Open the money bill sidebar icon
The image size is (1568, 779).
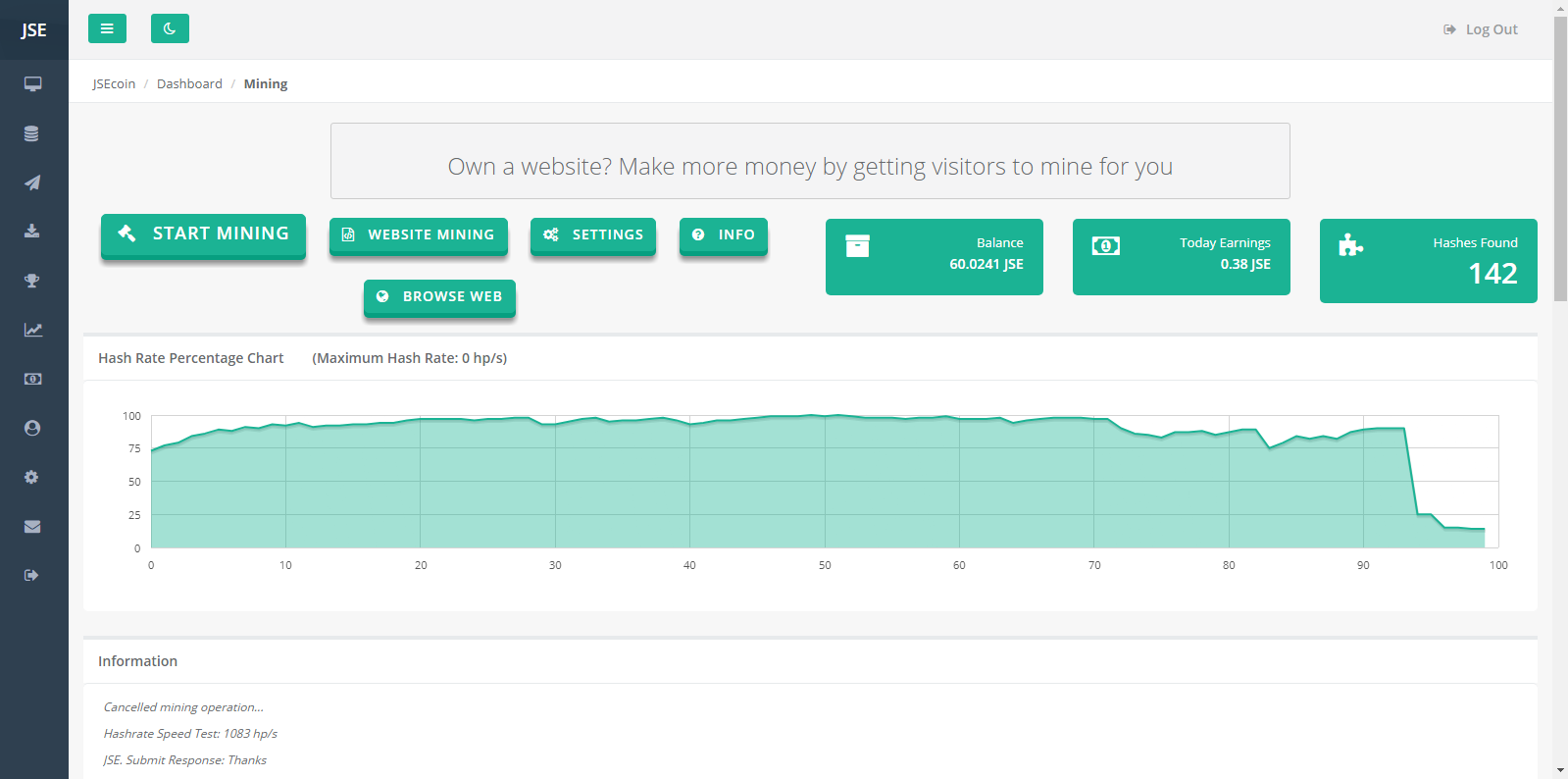(x=32, y=379)
